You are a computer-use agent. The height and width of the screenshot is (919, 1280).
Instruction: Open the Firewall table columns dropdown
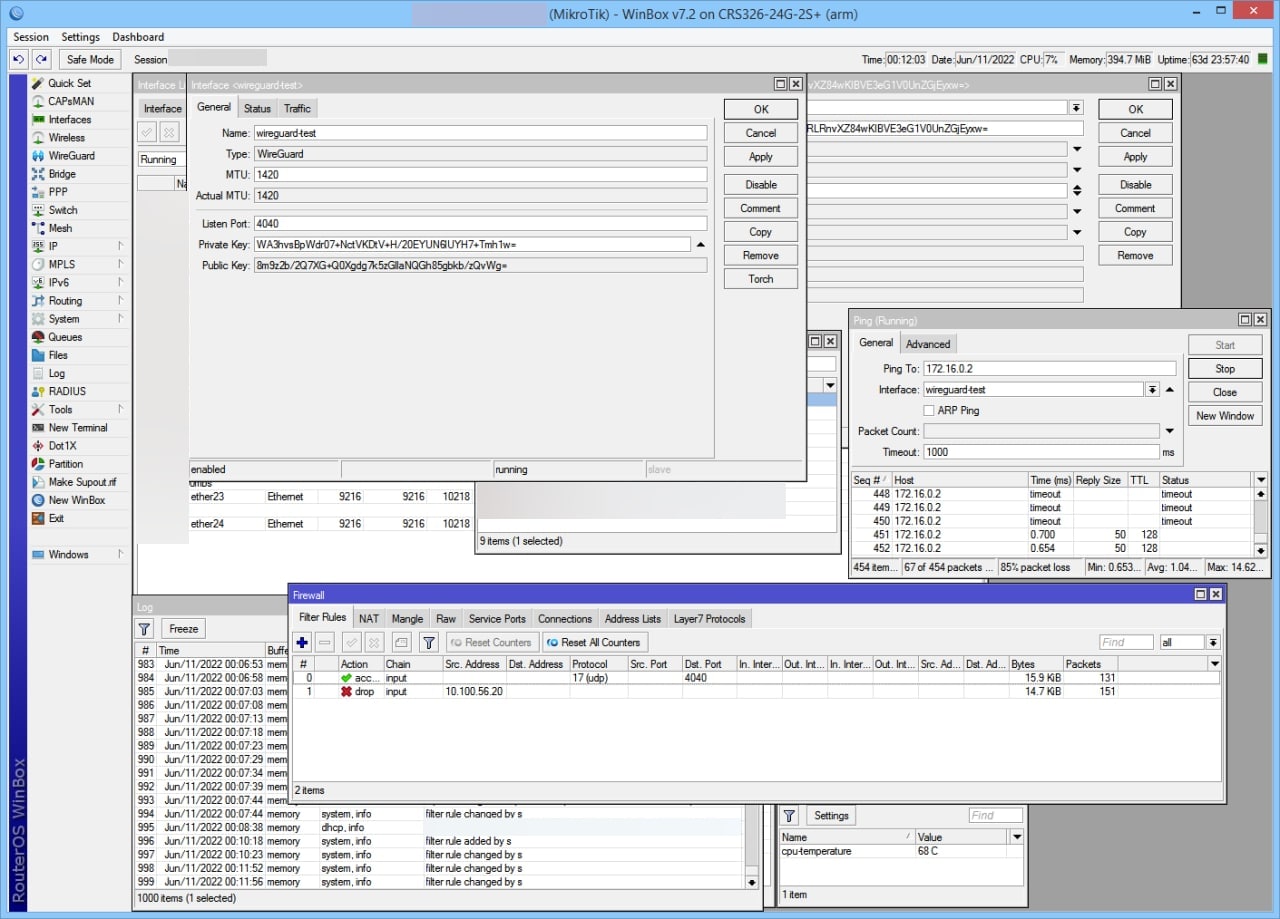click(x=1214, y=664)
